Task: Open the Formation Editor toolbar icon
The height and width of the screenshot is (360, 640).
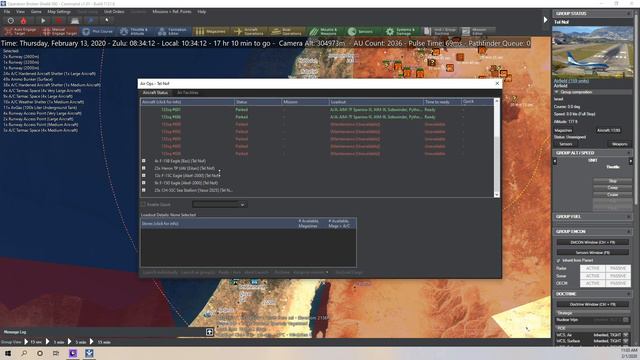Action: (173, 31)
